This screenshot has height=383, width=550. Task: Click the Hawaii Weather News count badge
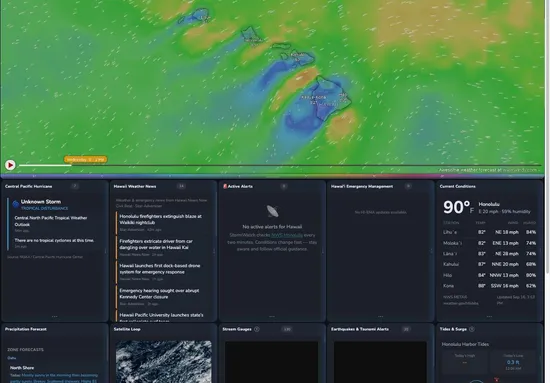click(x=181, y=186)
